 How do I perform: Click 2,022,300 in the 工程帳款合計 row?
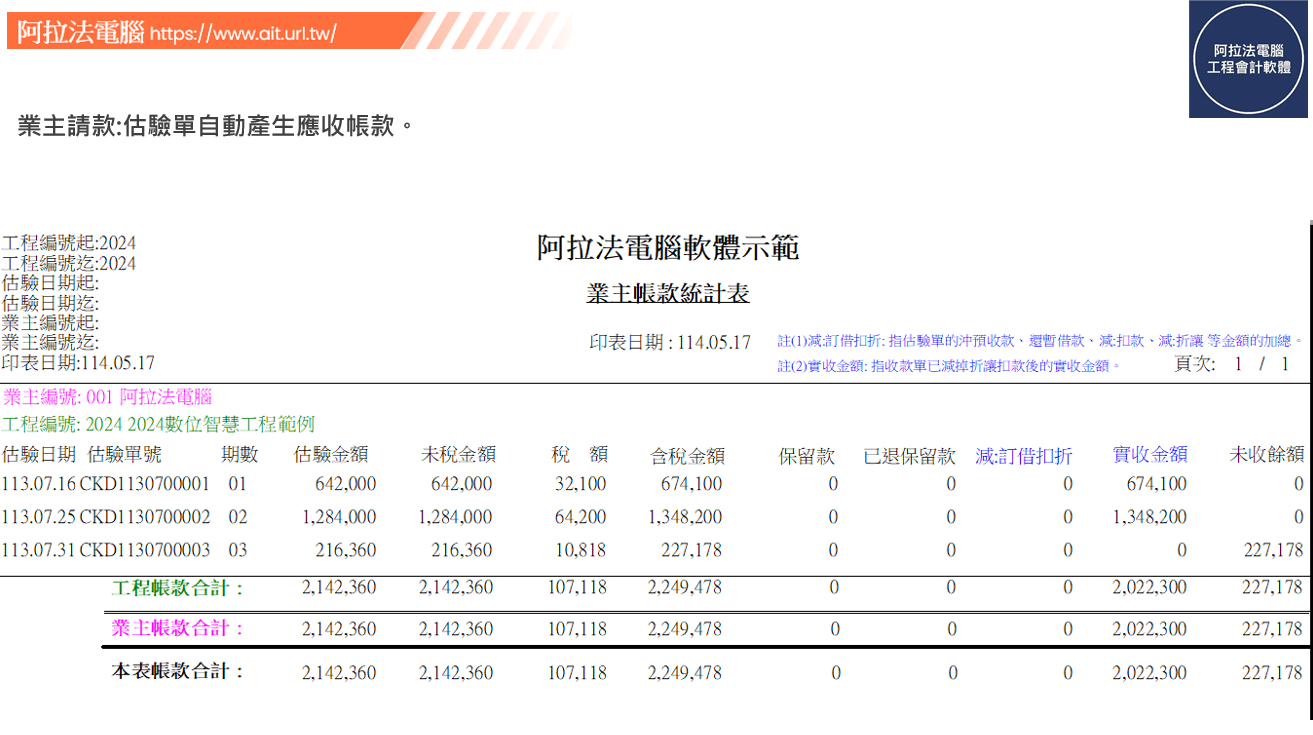pos(1150,587)
